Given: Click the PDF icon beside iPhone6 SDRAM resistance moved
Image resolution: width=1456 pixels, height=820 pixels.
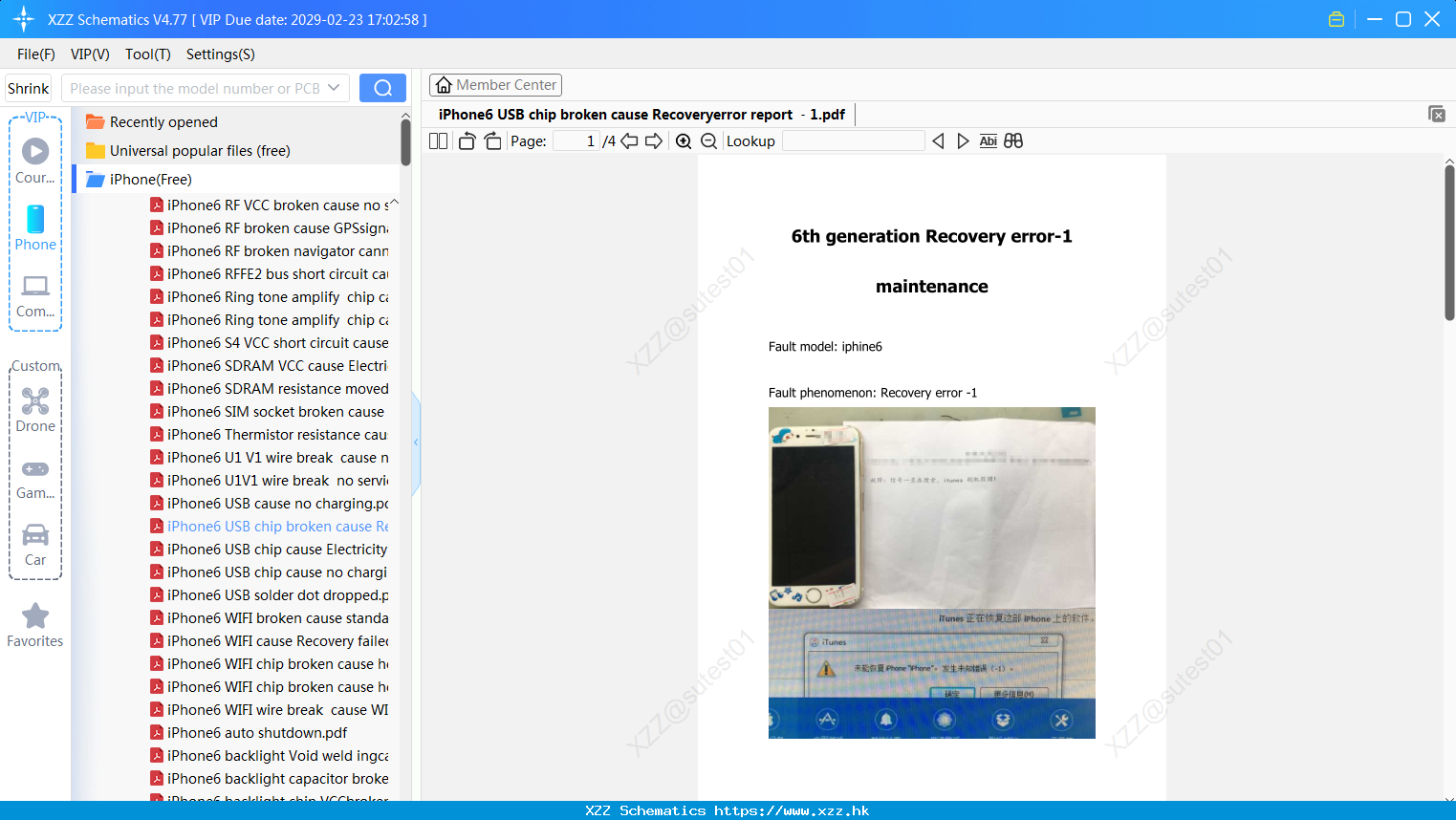Looking at the screenshot, I should click(157, 389).
